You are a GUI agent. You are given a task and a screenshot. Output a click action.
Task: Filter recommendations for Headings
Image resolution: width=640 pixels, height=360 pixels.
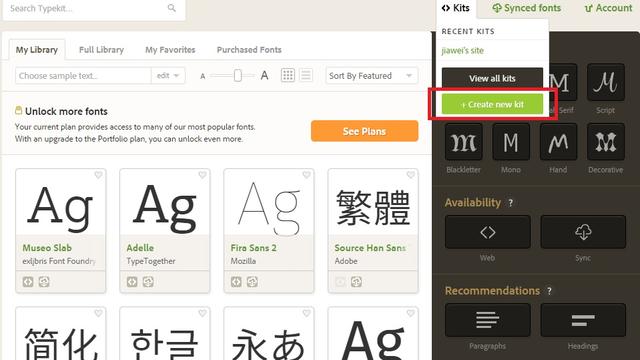583,320
